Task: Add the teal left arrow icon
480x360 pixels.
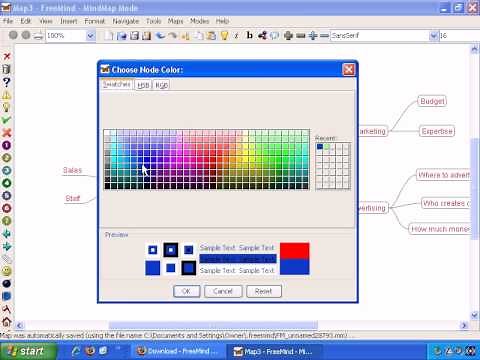Action: coord(7,234)
